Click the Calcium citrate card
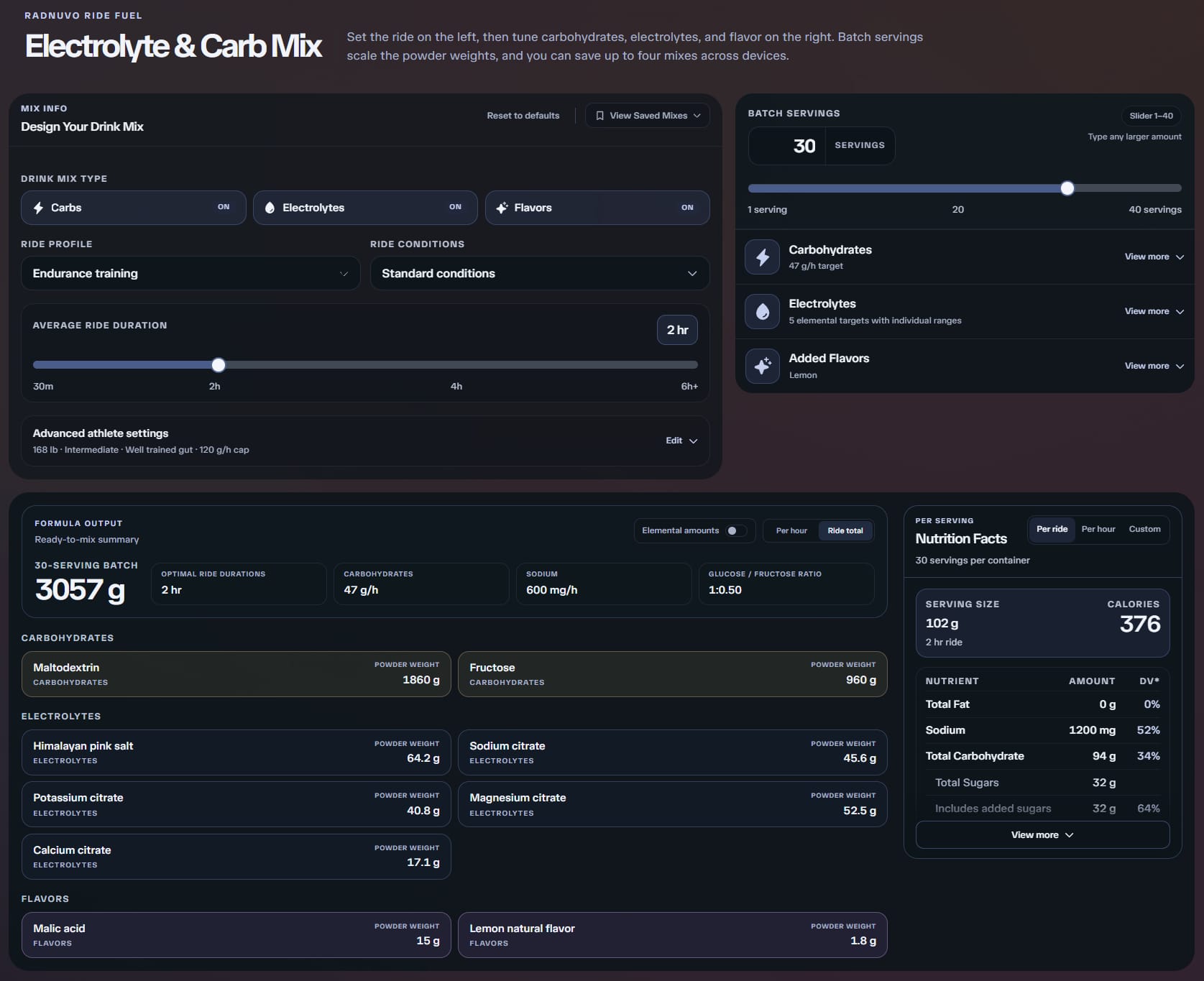Viewport: 1204px width, 981px height. tap(236, 857)
